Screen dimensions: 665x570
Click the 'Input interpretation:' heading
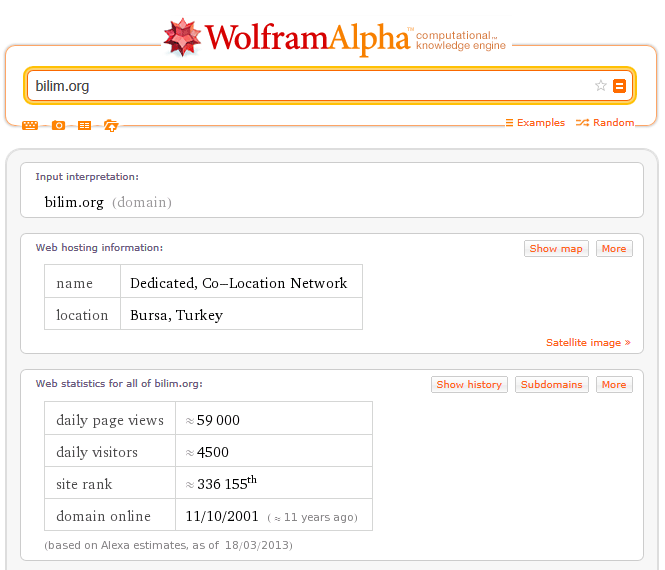pyautogui.click(x=87, y=177)
